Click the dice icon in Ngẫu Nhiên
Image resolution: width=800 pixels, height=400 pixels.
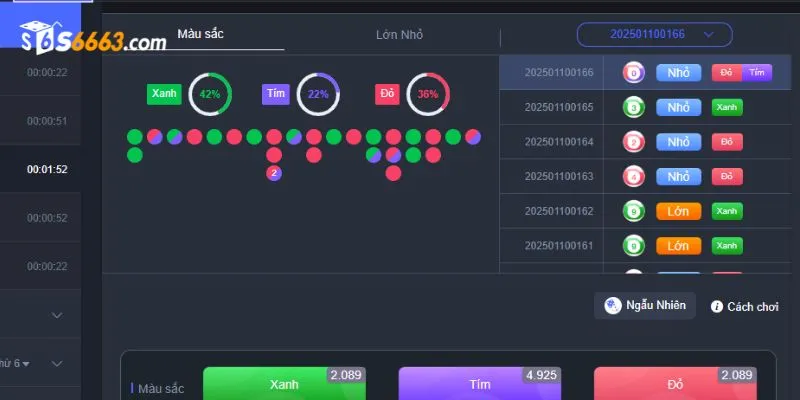[x=613, y=306]
